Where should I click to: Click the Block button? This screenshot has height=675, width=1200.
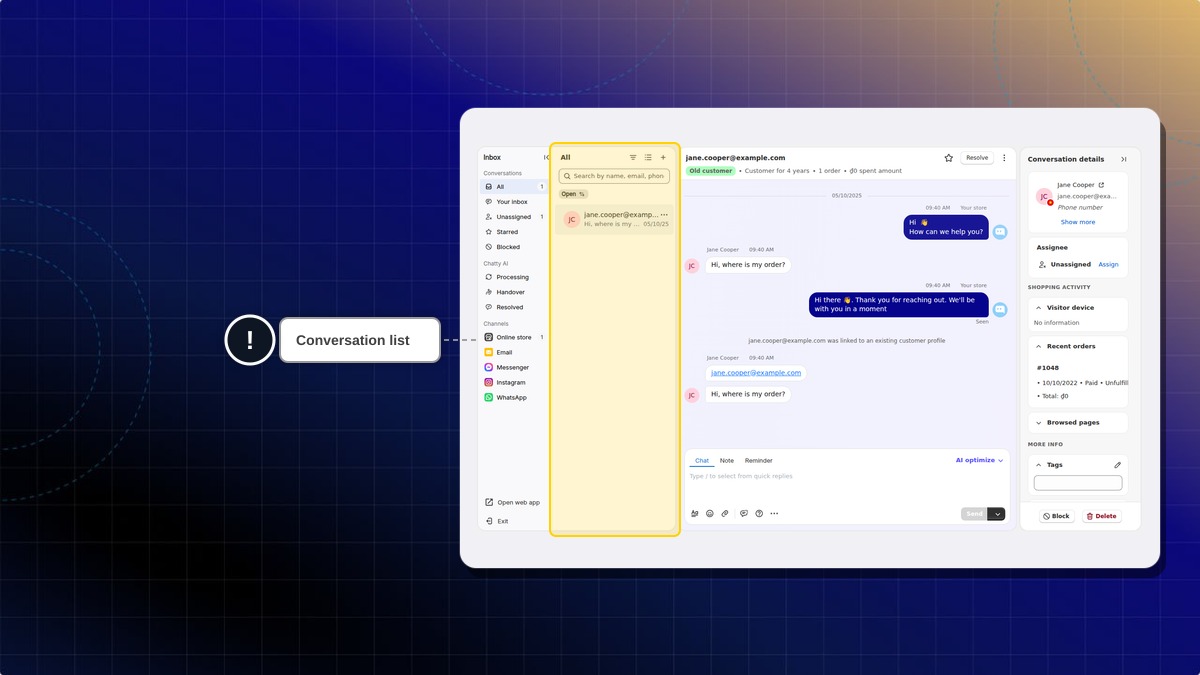pyautogui.click(x=1056, y=516)
